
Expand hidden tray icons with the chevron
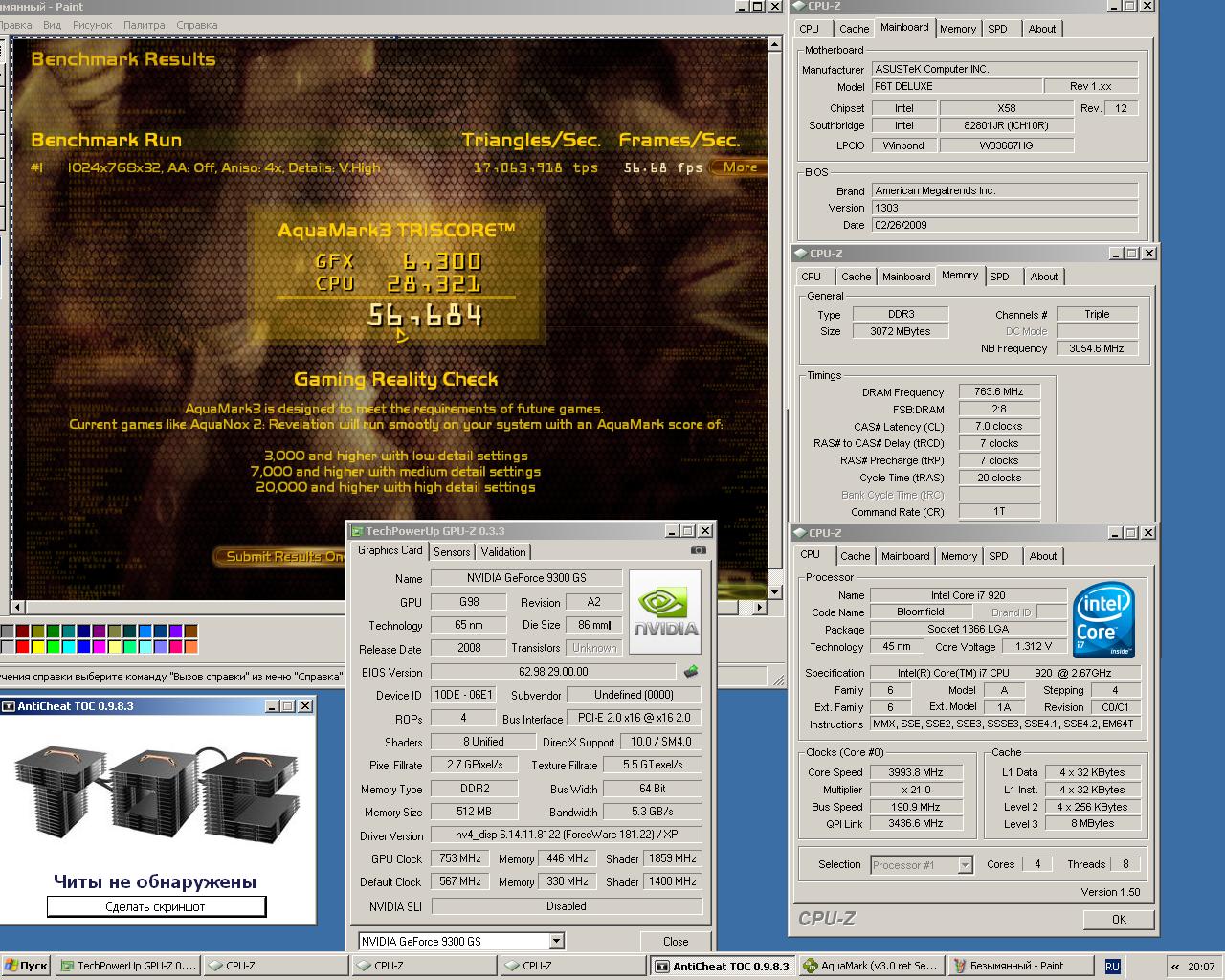tap(1176, 967)
